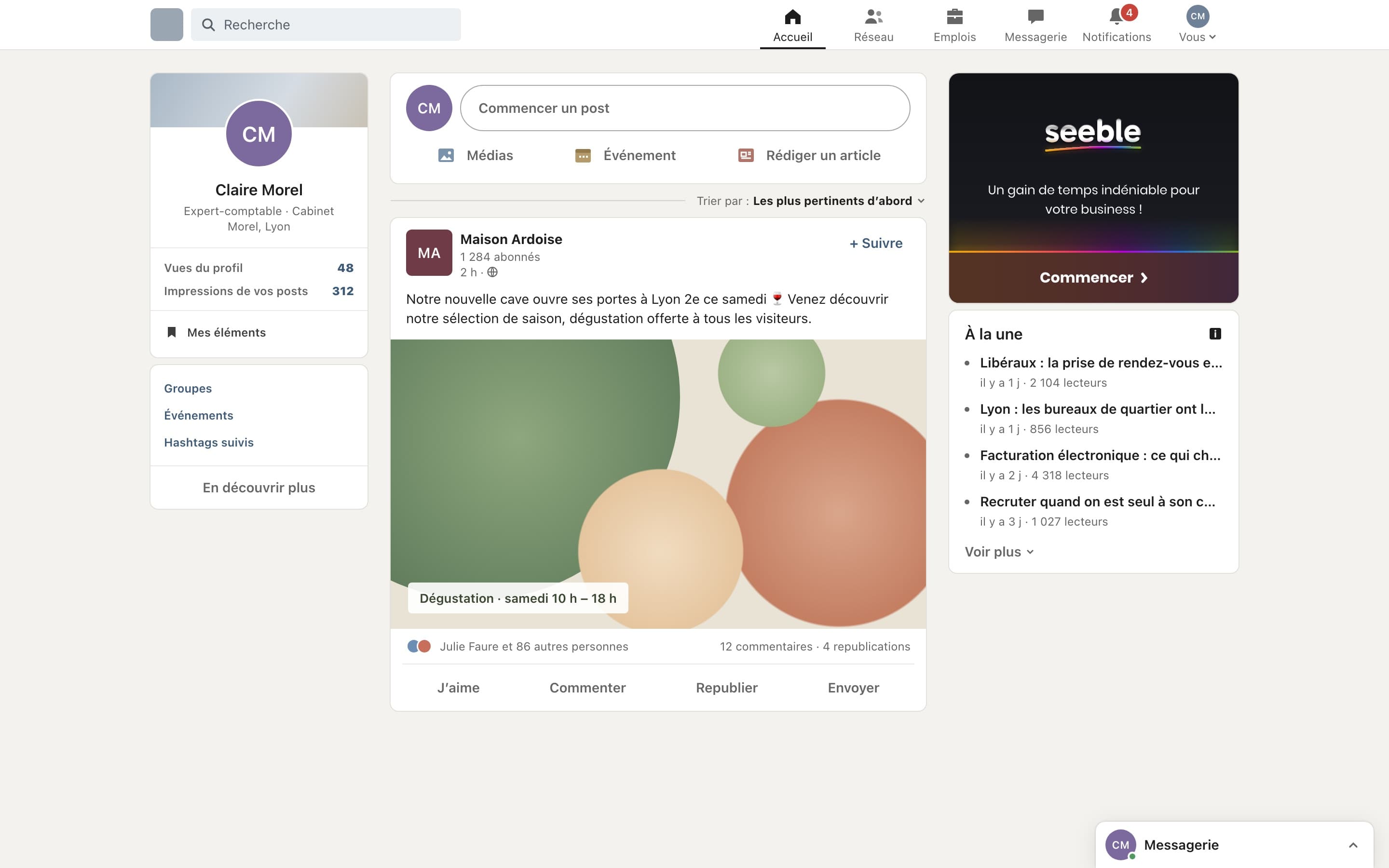Click the MA logo of Maison Ardoise
This screenshot has height=868, width=1389.
coord(429,253)
